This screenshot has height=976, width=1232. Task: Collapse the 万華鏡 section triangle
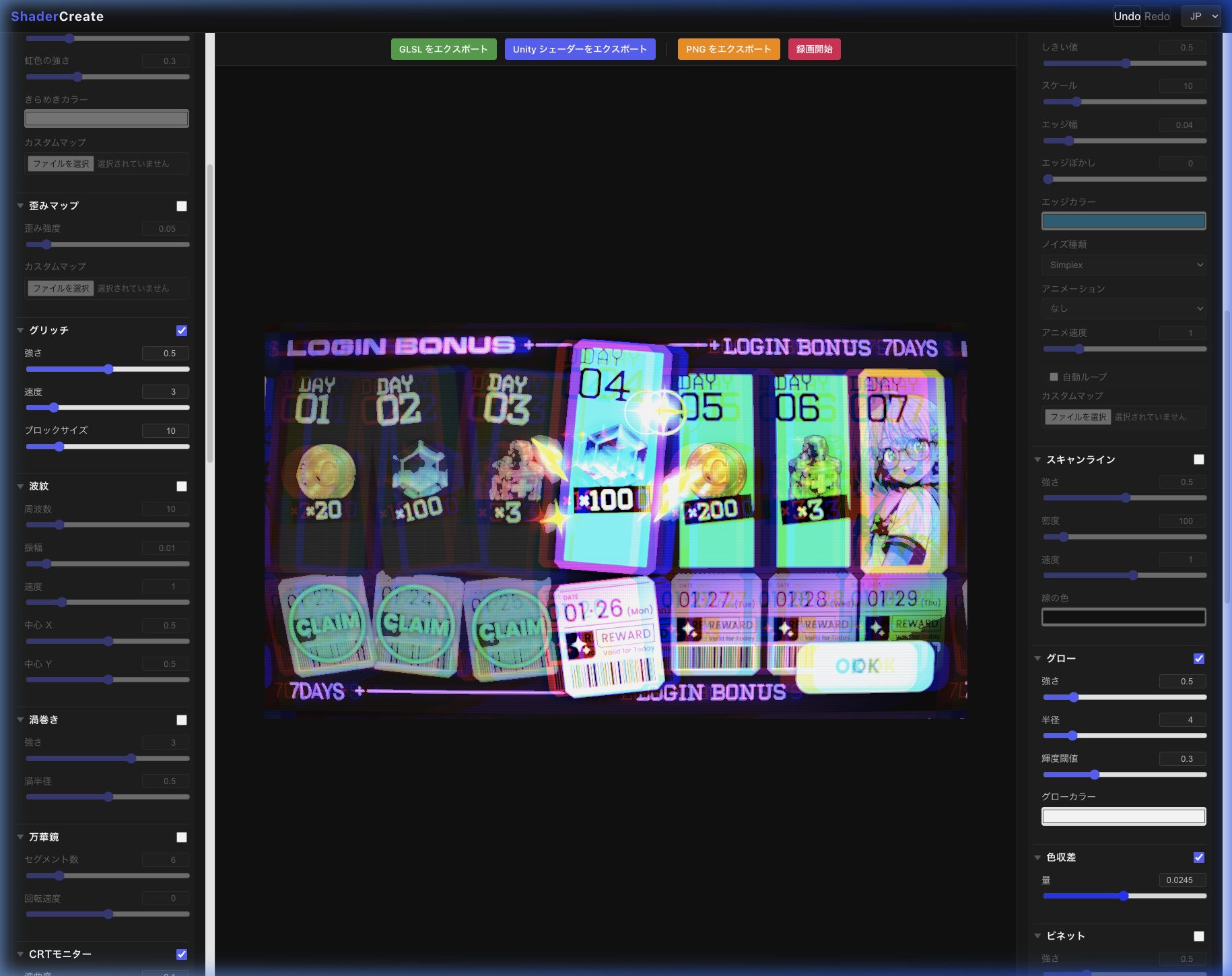coord(20,837)
